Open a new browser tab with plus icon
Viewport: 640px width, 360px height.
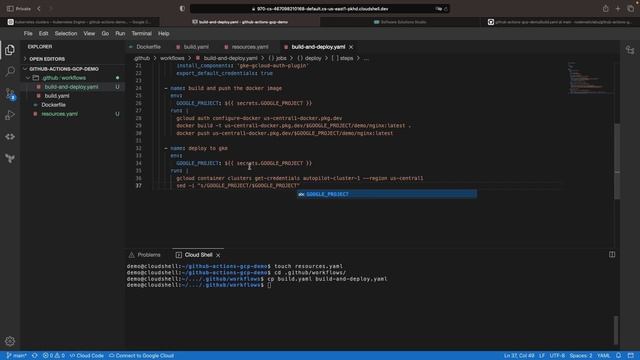tap(618, 9)
